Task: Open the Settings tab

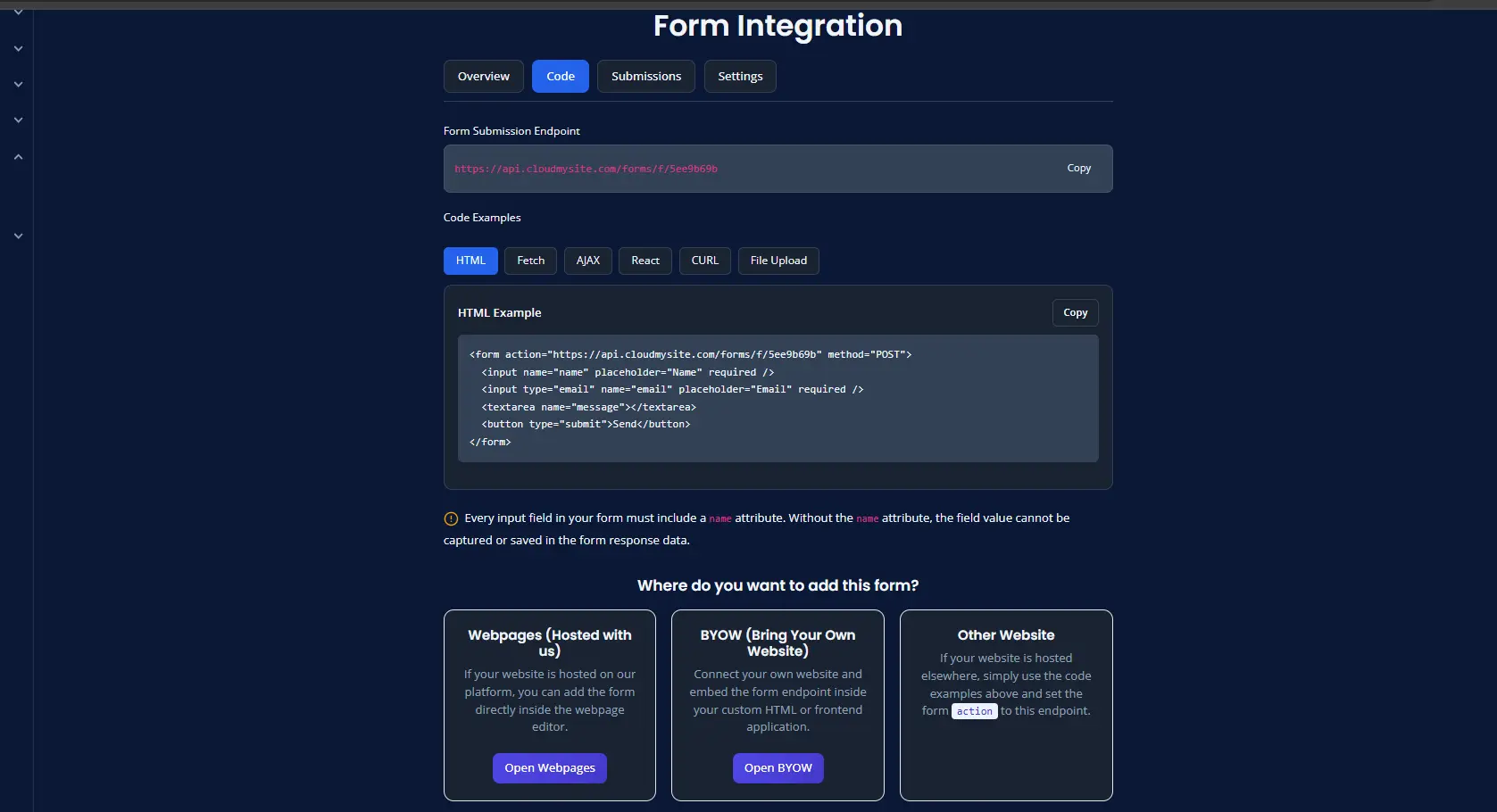Action: pos(739,76)
